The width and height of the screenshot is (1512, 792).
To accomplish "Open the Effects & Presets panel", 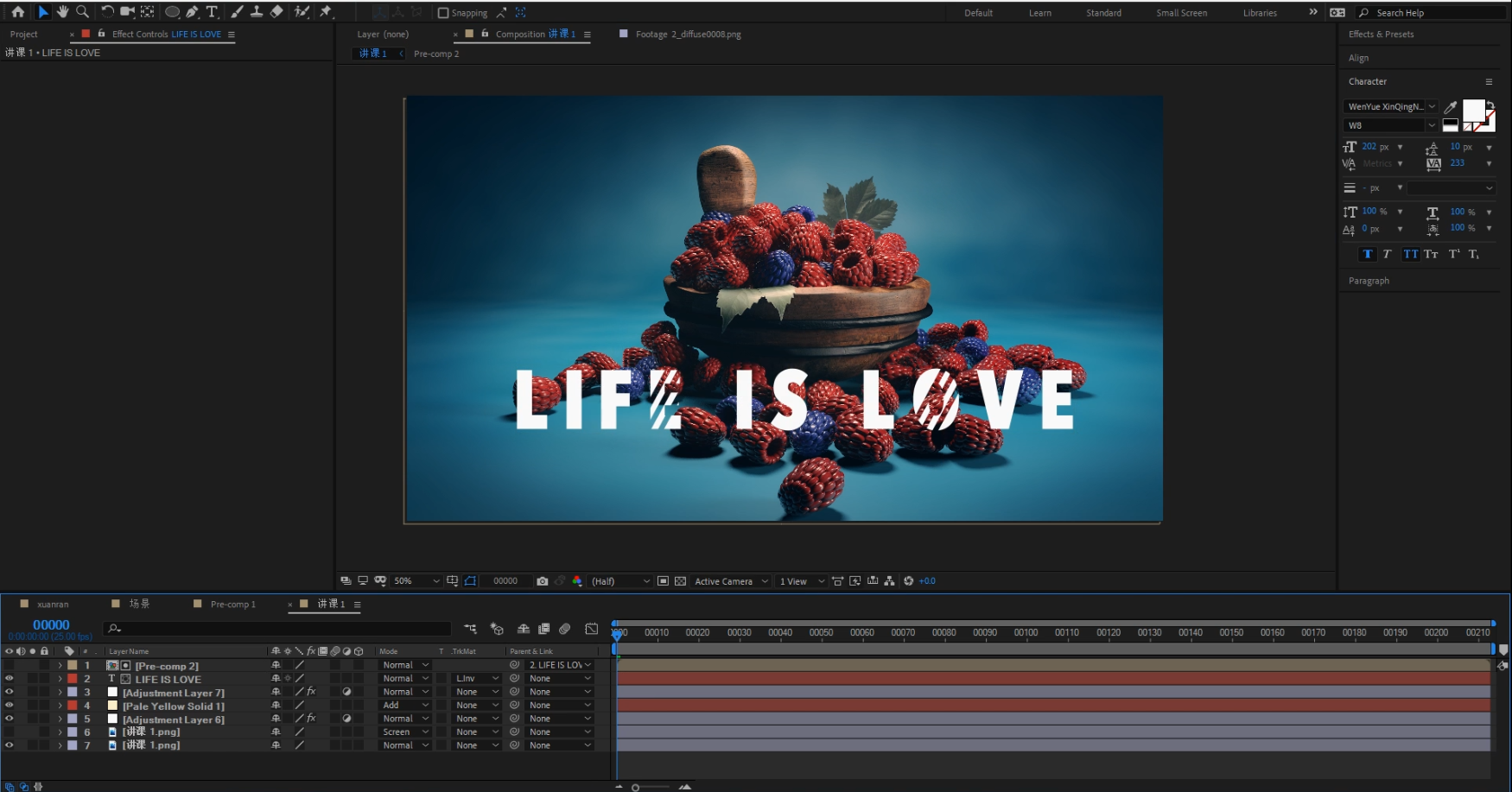I will click(1381, 35).
